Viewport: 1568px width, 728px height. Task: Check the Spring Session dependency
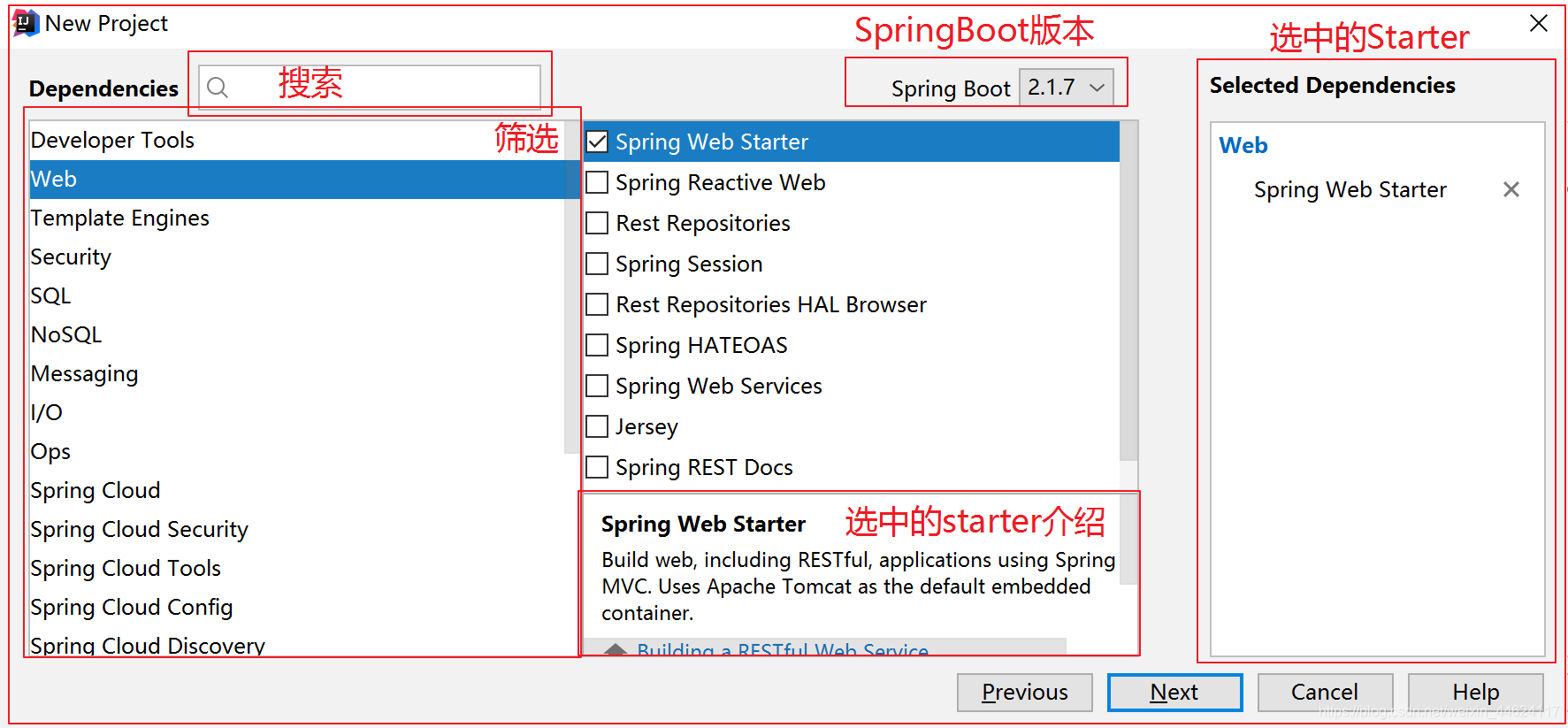(597, 264)
